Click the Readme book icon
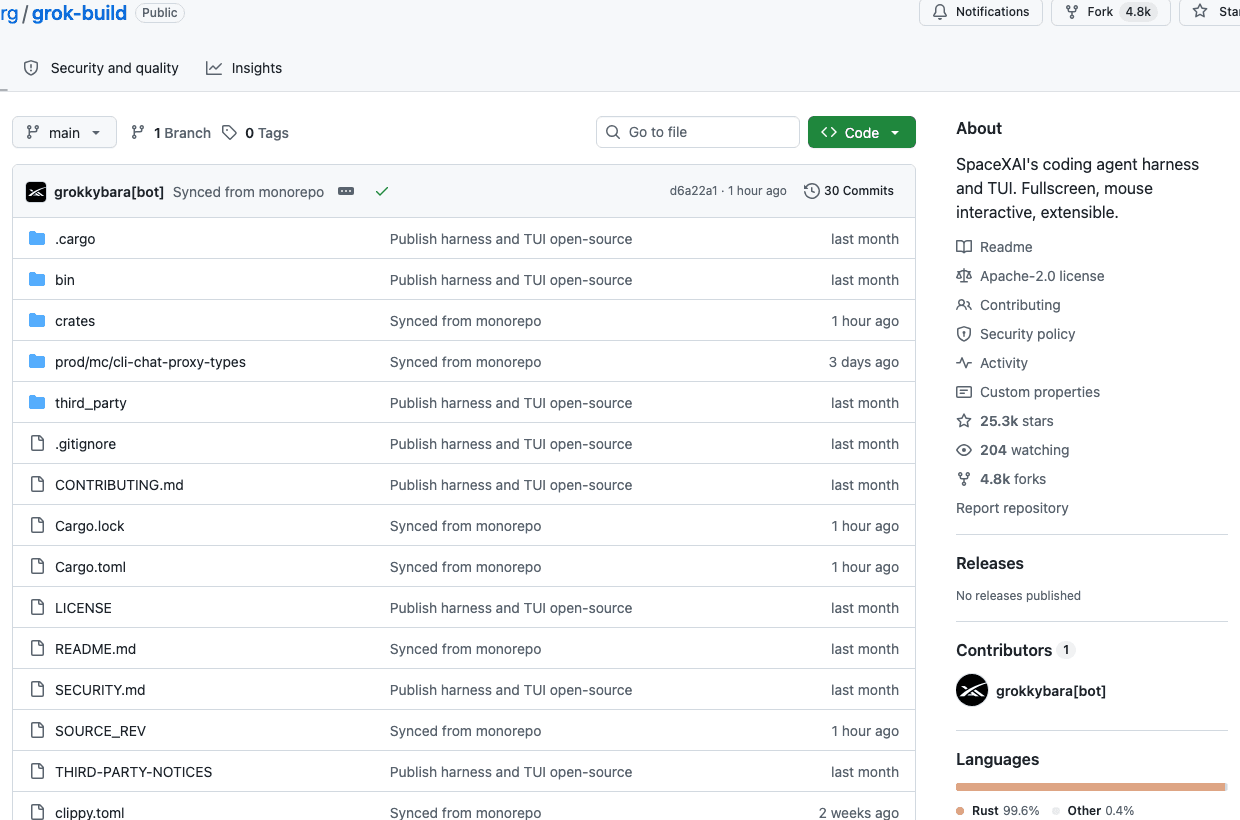Screen dimensions: 1240x820 964,247
